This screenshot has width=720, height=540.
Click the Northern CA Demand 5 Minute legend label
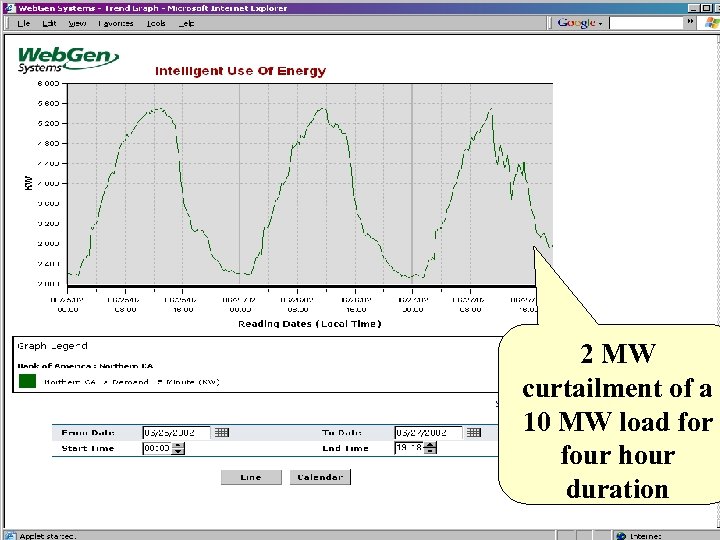pos(132,382)
